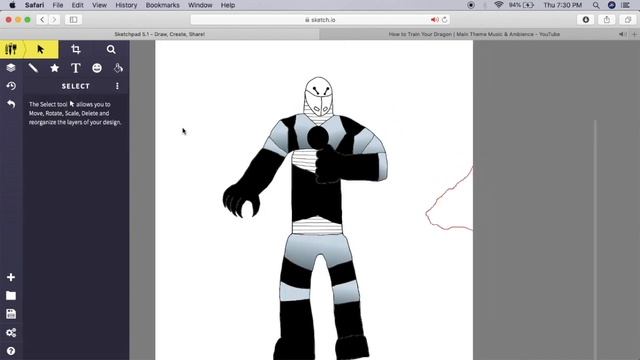Open the Edit menu

coord(77,5)
